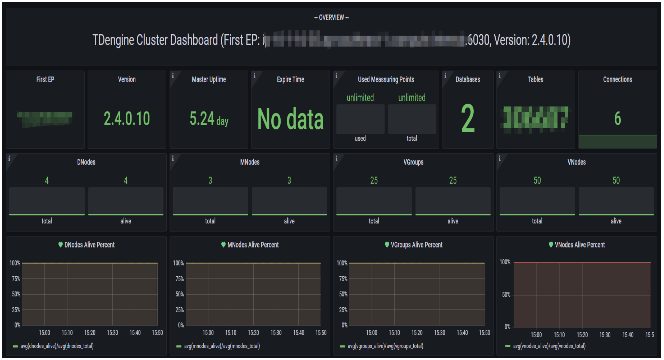Screen dimensions: 664x360
Task: Click the TDengine Cluster Dashboard title text
Action: click(332, 40)
